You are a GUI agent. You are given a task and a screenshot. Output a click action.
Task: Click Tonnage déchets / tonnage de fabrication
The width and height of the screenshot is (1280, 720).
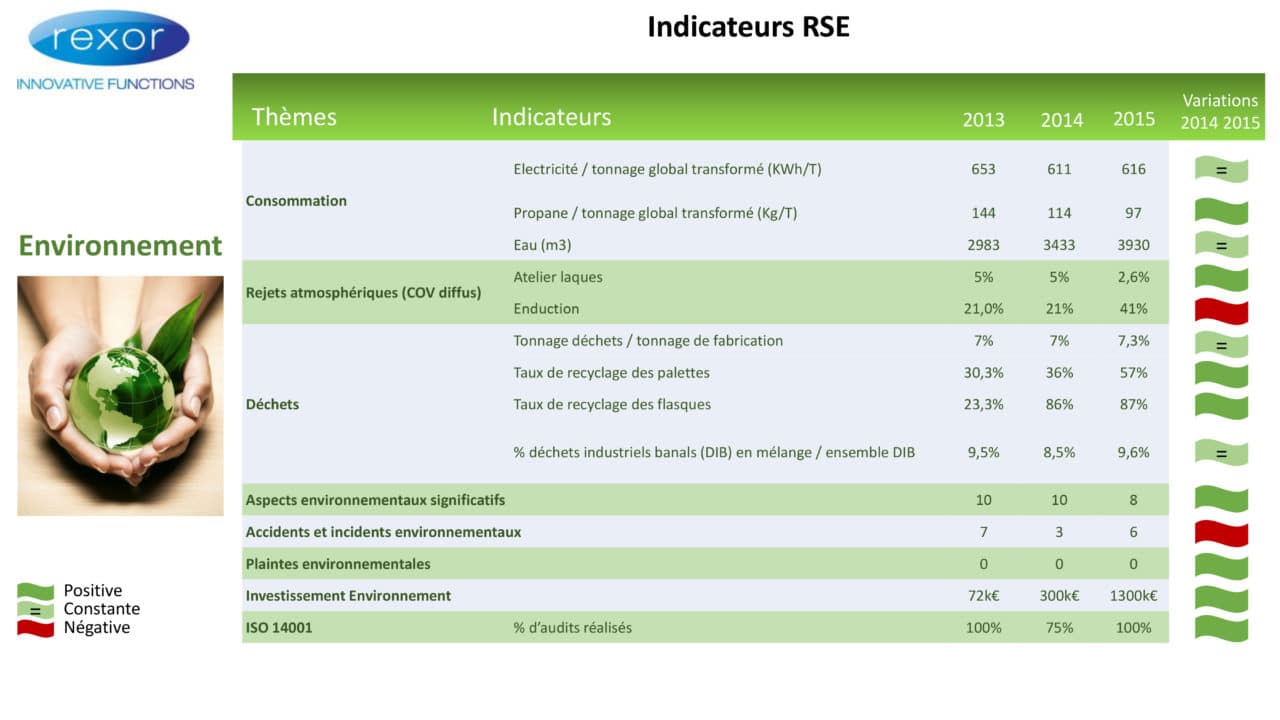[648, 341]
